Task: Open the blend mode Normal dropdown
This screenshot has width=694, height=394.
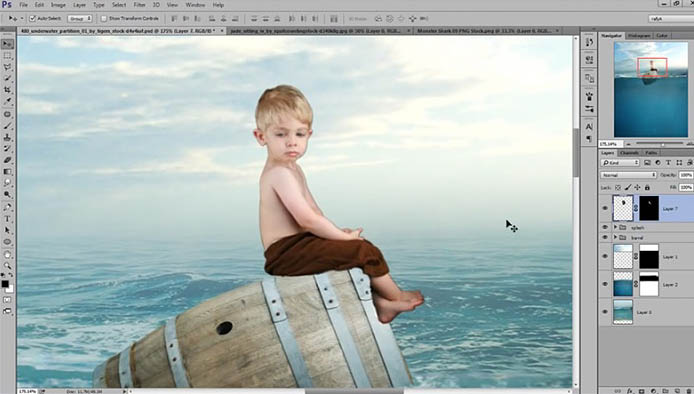Action: (628, 175)
